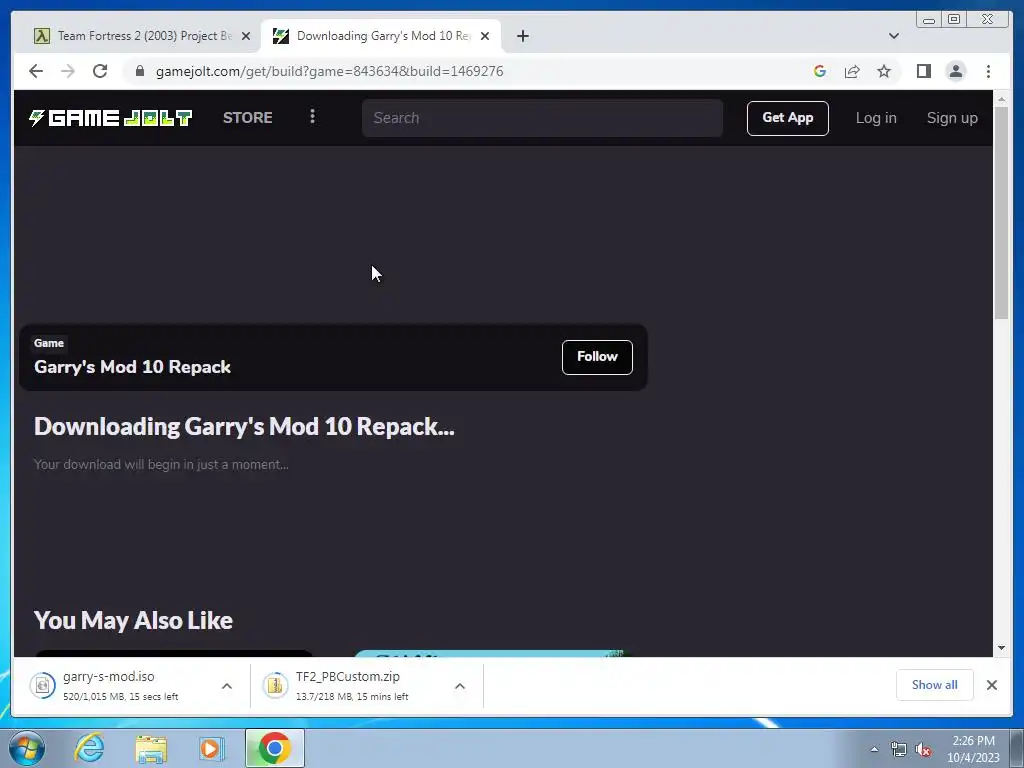
Task: Close the Team Fortress 2 tab
Action: (246, 36)
